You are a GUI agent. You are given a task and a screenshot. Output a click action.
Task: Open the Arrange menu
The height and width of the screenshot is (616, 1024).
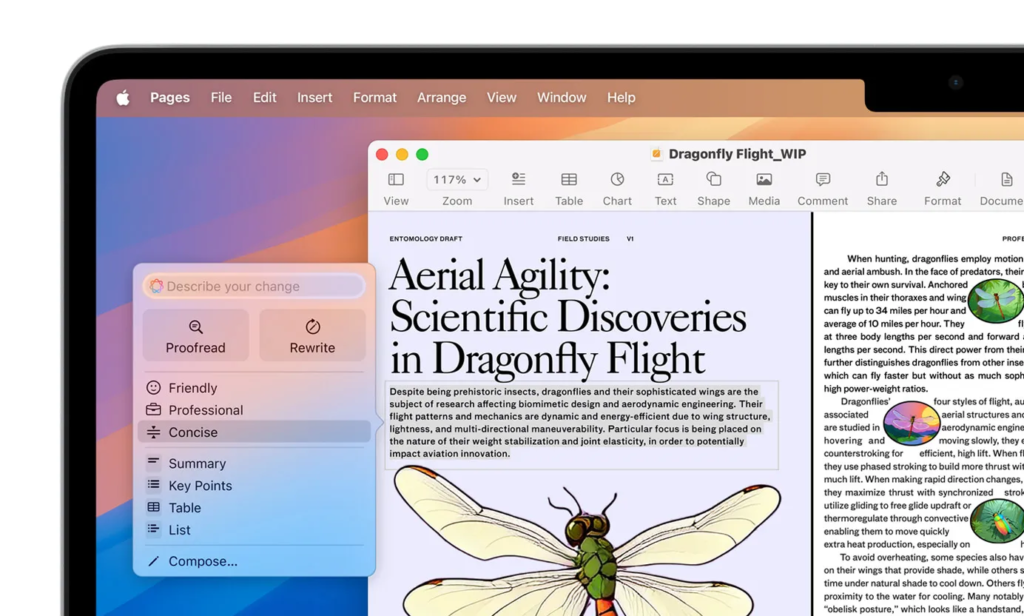click(441, 97)
